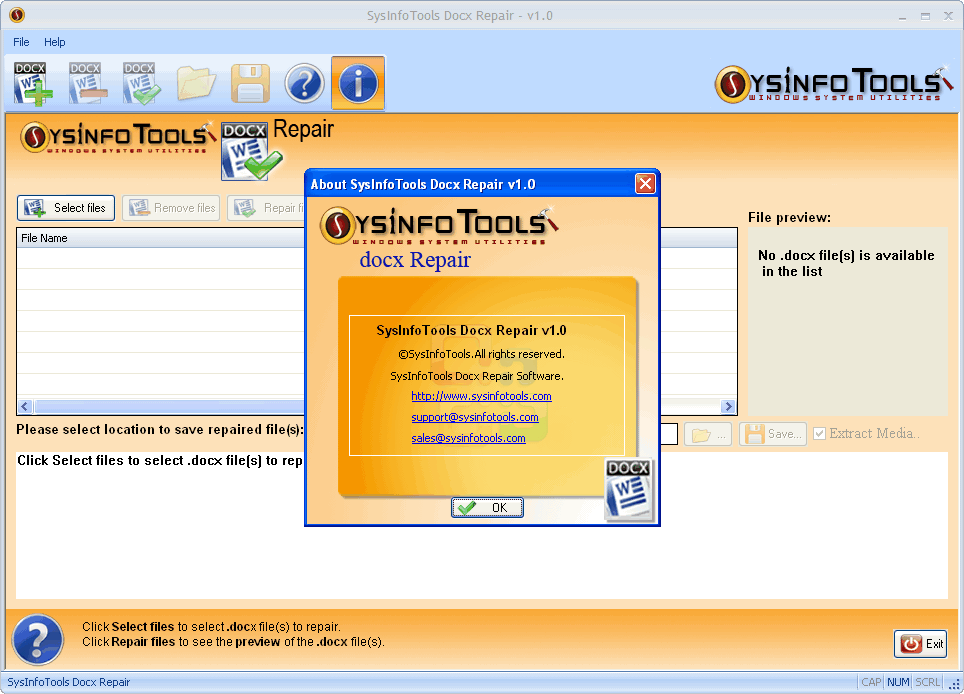Image resolution: width=964 pixels, height=694 pixels.
Task: Click the repair DOCX checkmark toolbar icon
Action: pyautogui.click(x=141, y=82)
